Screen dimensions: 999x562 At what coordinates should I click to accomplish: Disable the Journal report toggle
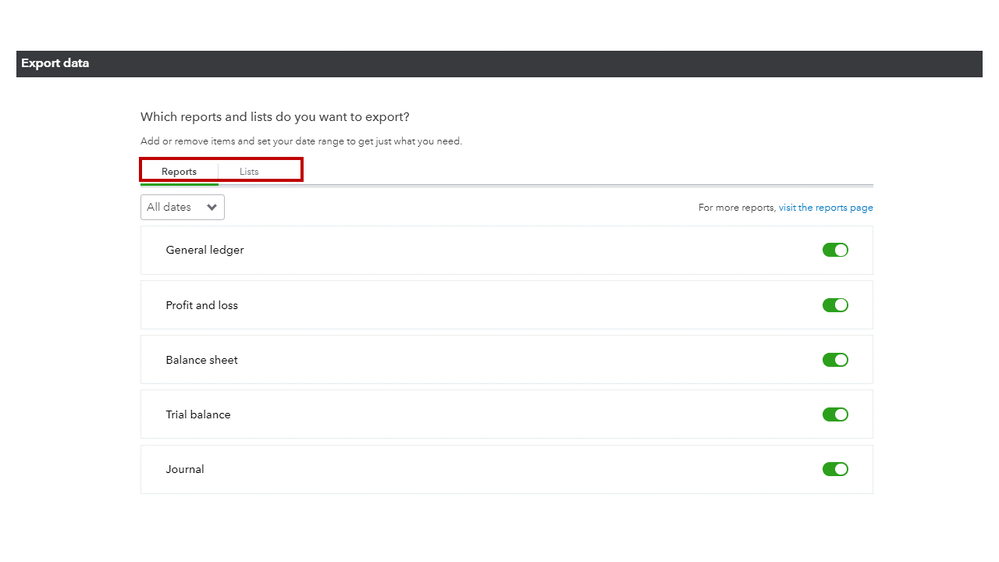pyautogui.click(x=835, y=469)
